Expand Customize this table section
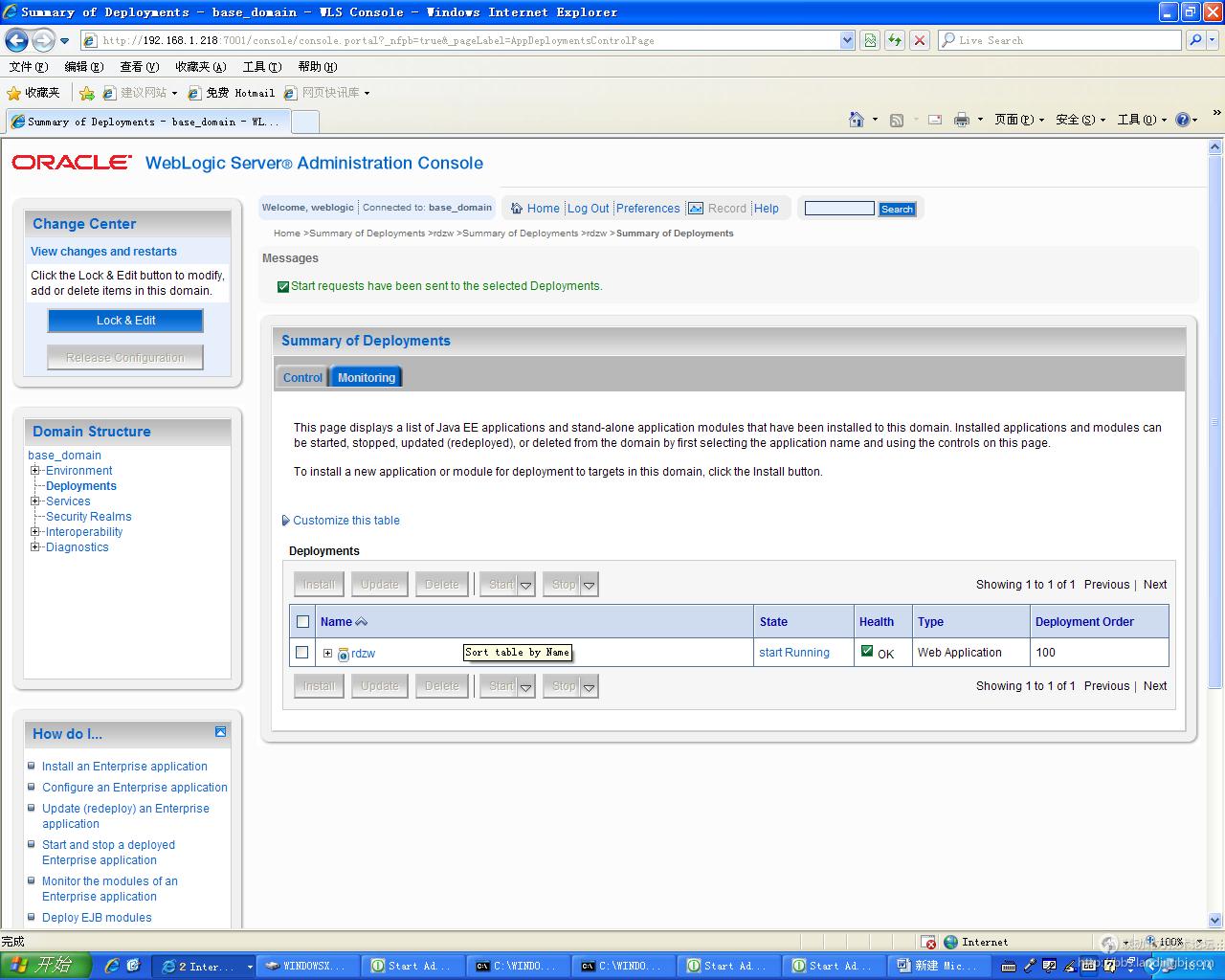The image size is (1225, 980). tap(285, 521)
